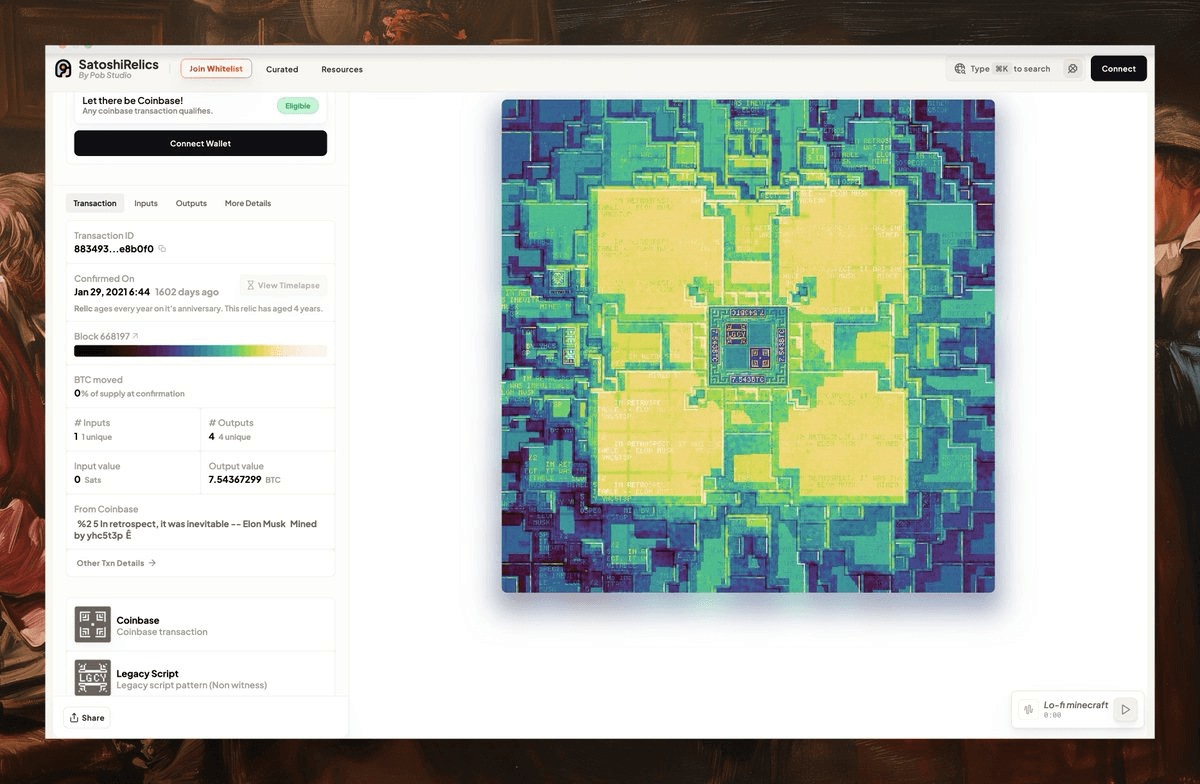Open the Resources menu
Viewport: 1200px width, 784px height.
pos(342,69)
